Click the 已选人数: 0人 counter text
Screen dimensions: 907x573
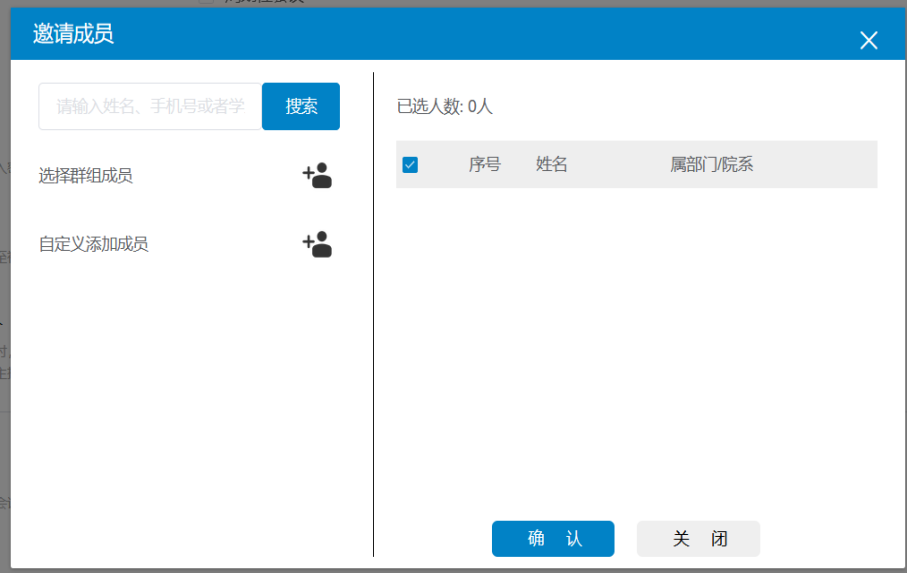tap(445, 107)
